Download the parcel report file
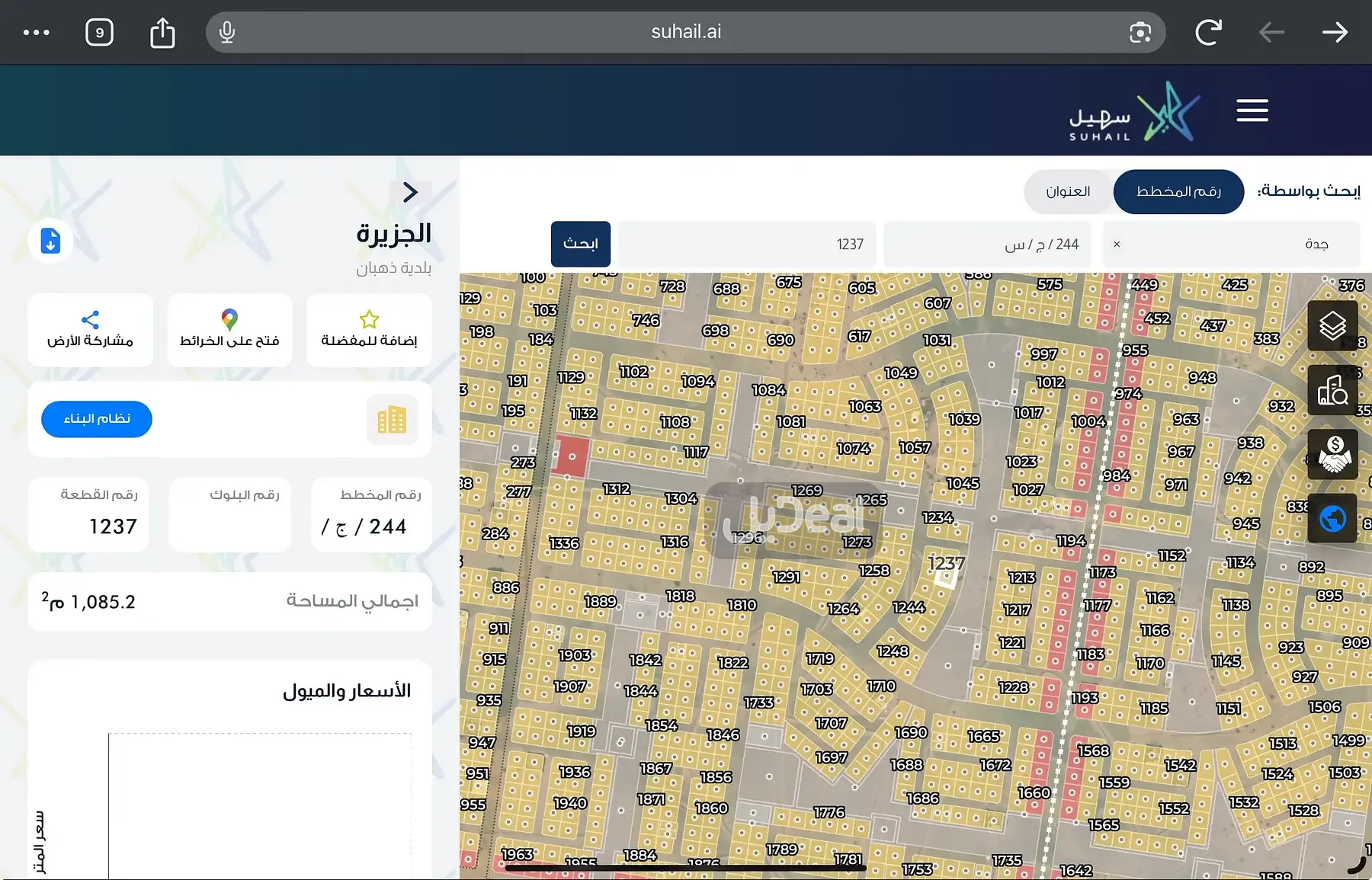This screenshot has width=1372, height=880. click(x=50, y=241)
